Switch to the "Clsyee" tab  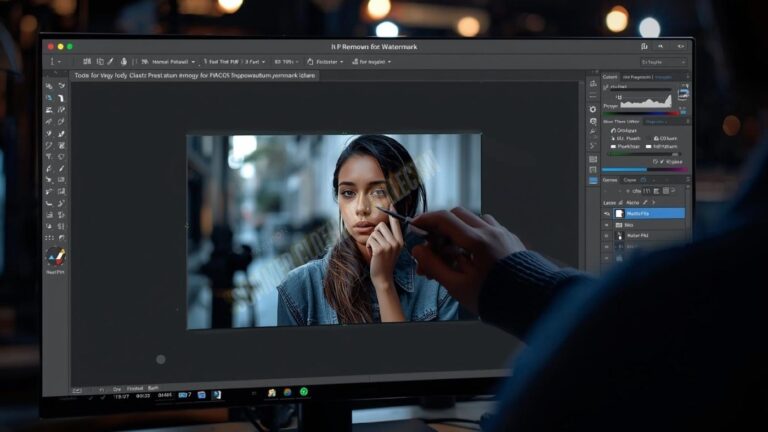(x=630, y=180)
